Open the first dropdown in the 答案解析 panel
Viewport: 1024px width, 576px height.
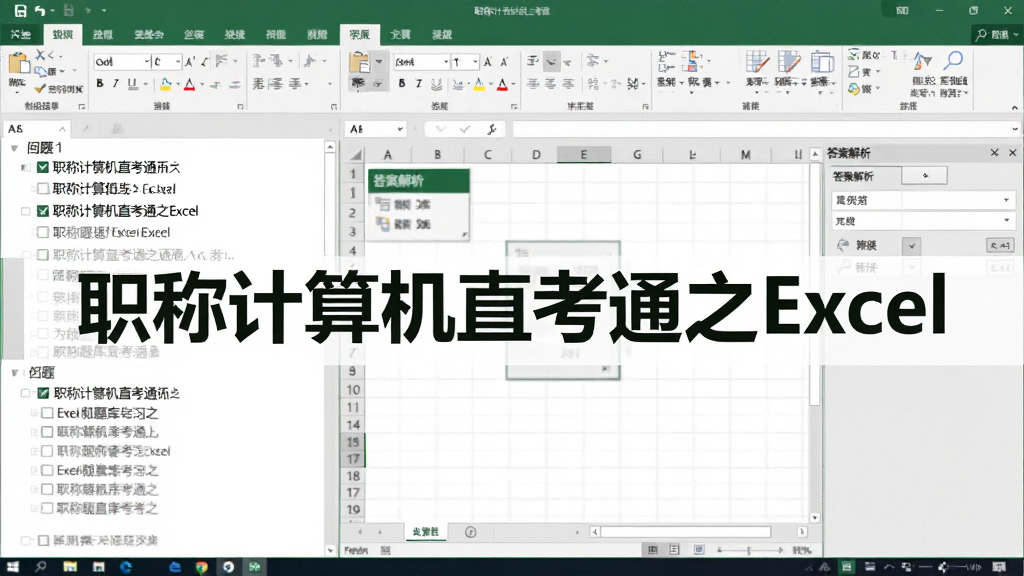[x=923, y=200]
